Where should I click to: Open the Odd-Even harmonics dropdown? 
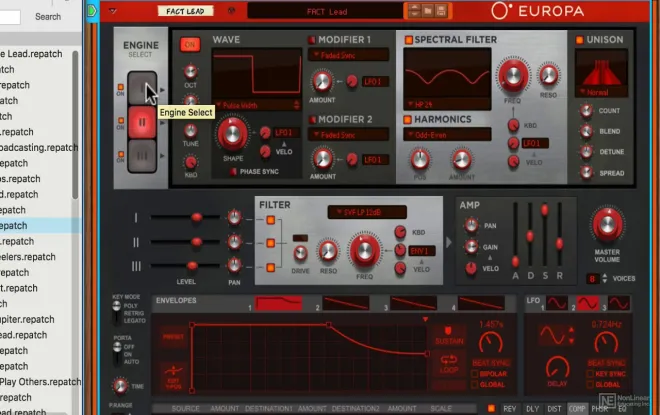tap(447, 135)
